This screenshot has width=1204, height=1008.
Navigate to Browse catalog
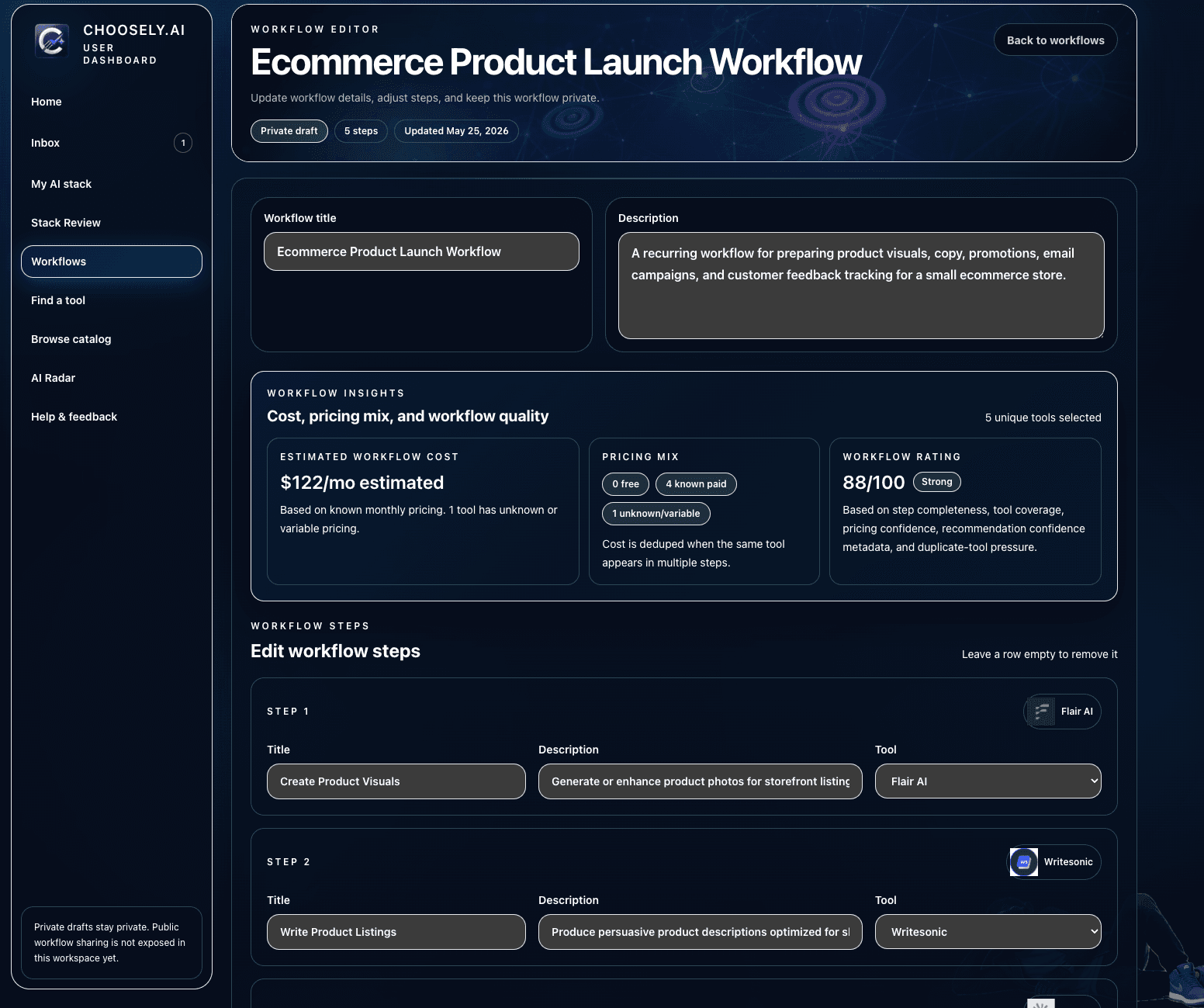[x=112, y=339]
